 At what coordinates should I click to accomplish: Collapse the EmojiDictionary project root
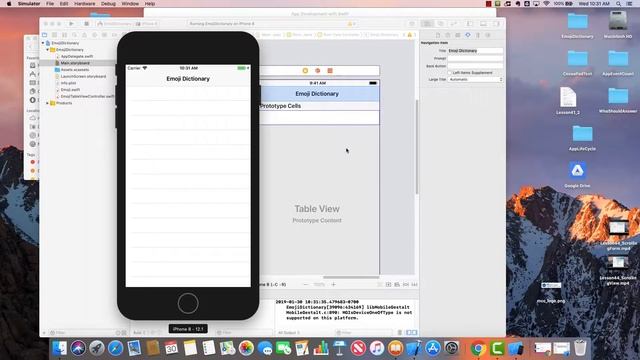pos(43,43)
